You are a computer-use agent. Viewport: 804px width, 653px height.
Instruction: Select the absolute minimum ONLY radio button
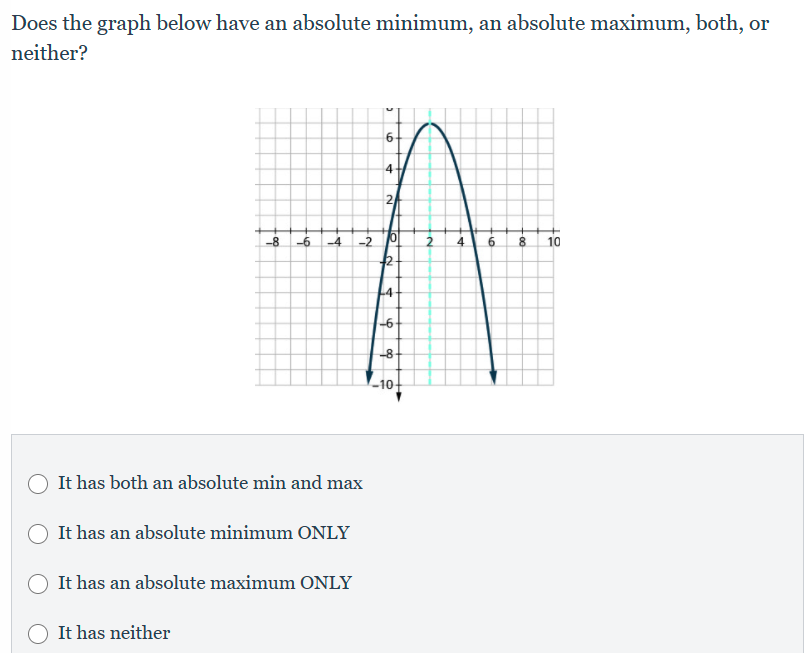pos(38,533)
